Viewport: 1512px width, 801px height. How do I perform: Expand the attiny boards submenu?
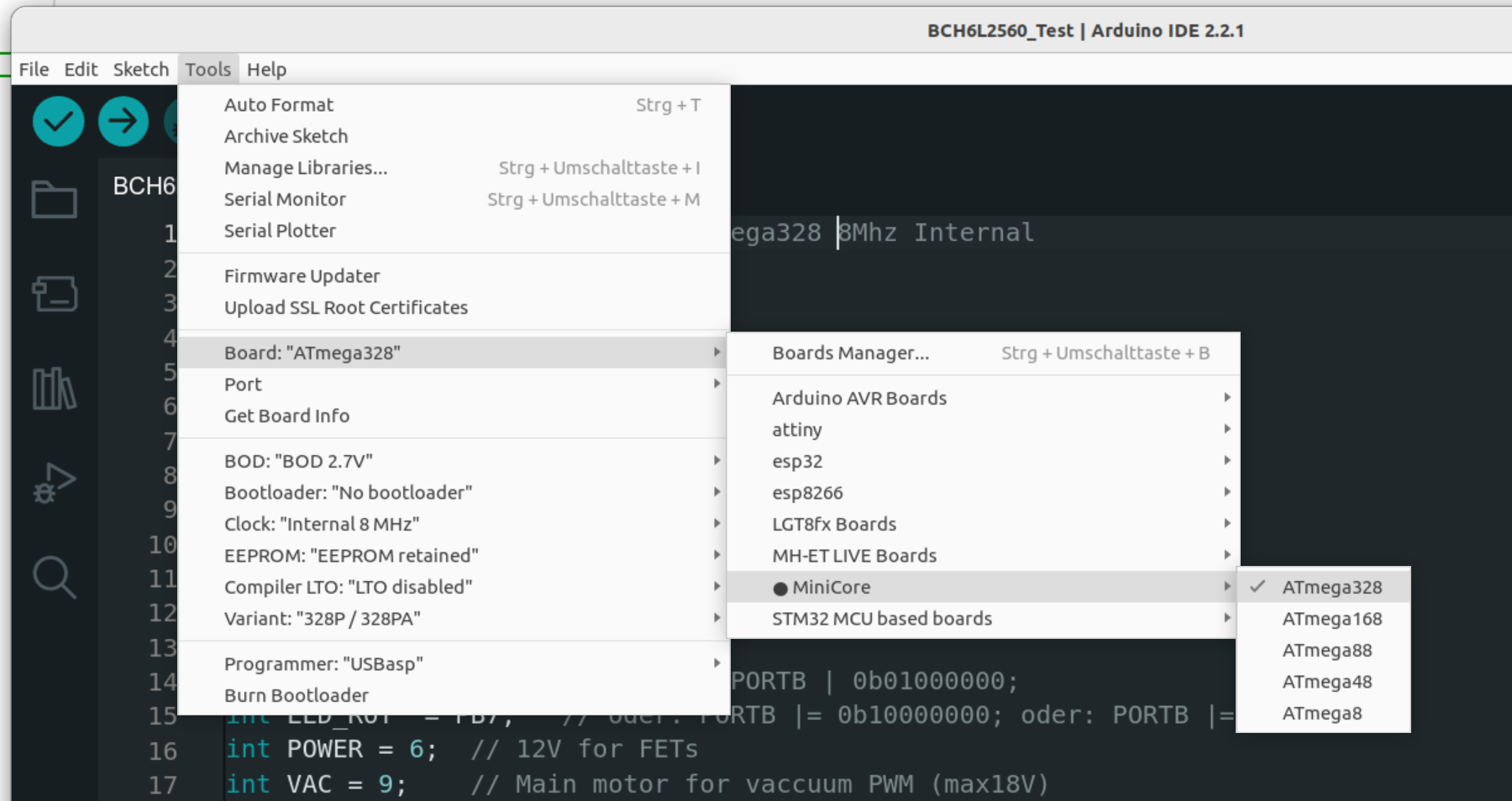[983, 430]
